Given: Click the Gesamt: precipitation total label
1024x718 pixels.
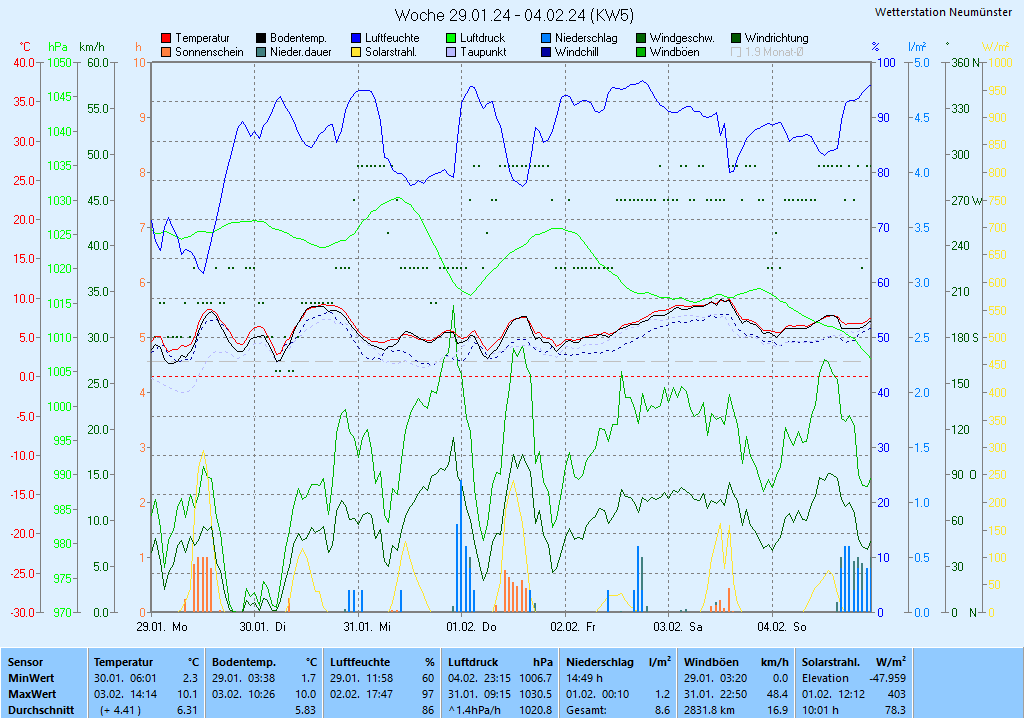Looking at the screenshot, I should [x=586, y=710].
